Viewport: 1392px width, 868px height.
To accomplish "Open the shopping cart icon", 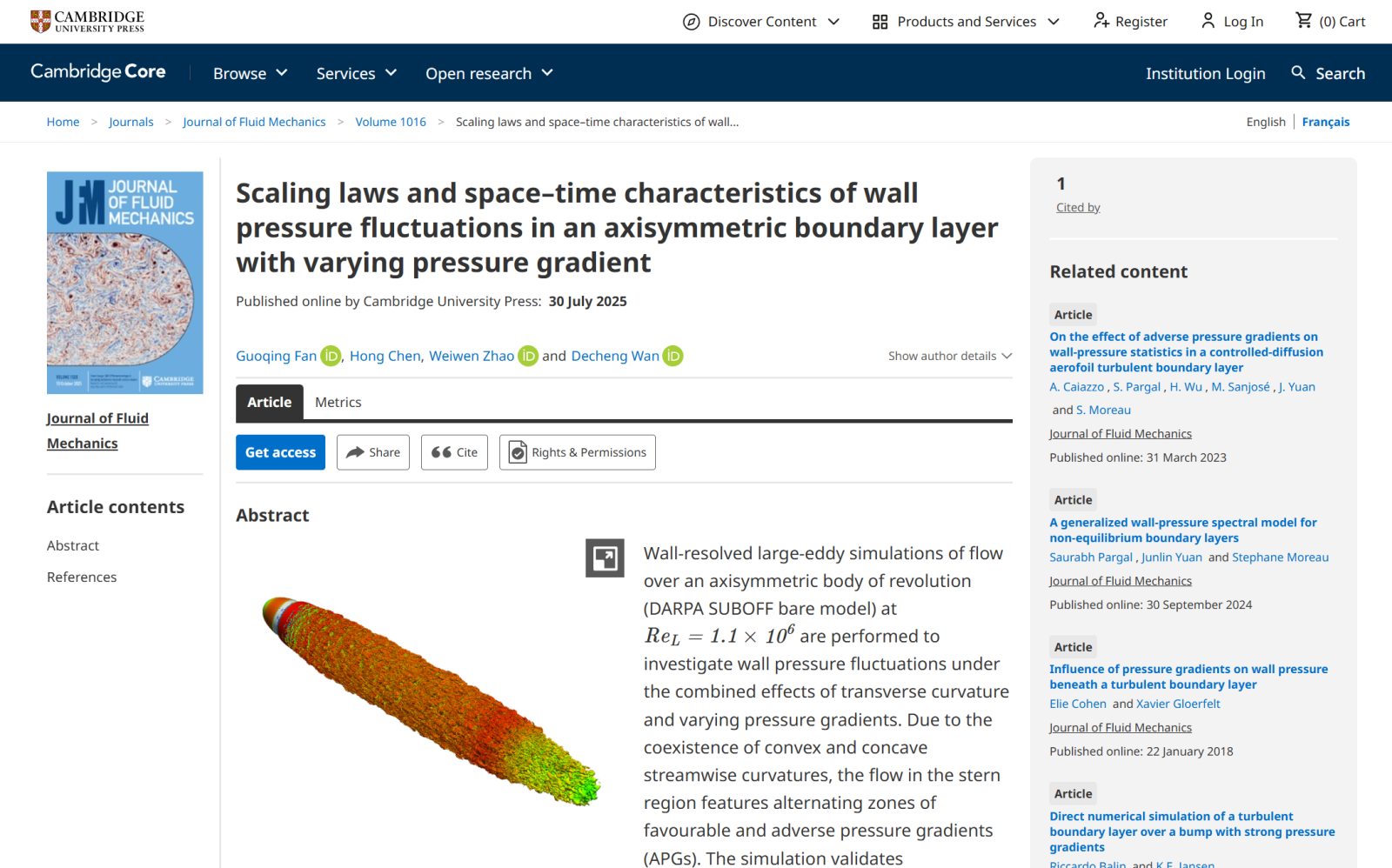I will [x=1303, y=21].
